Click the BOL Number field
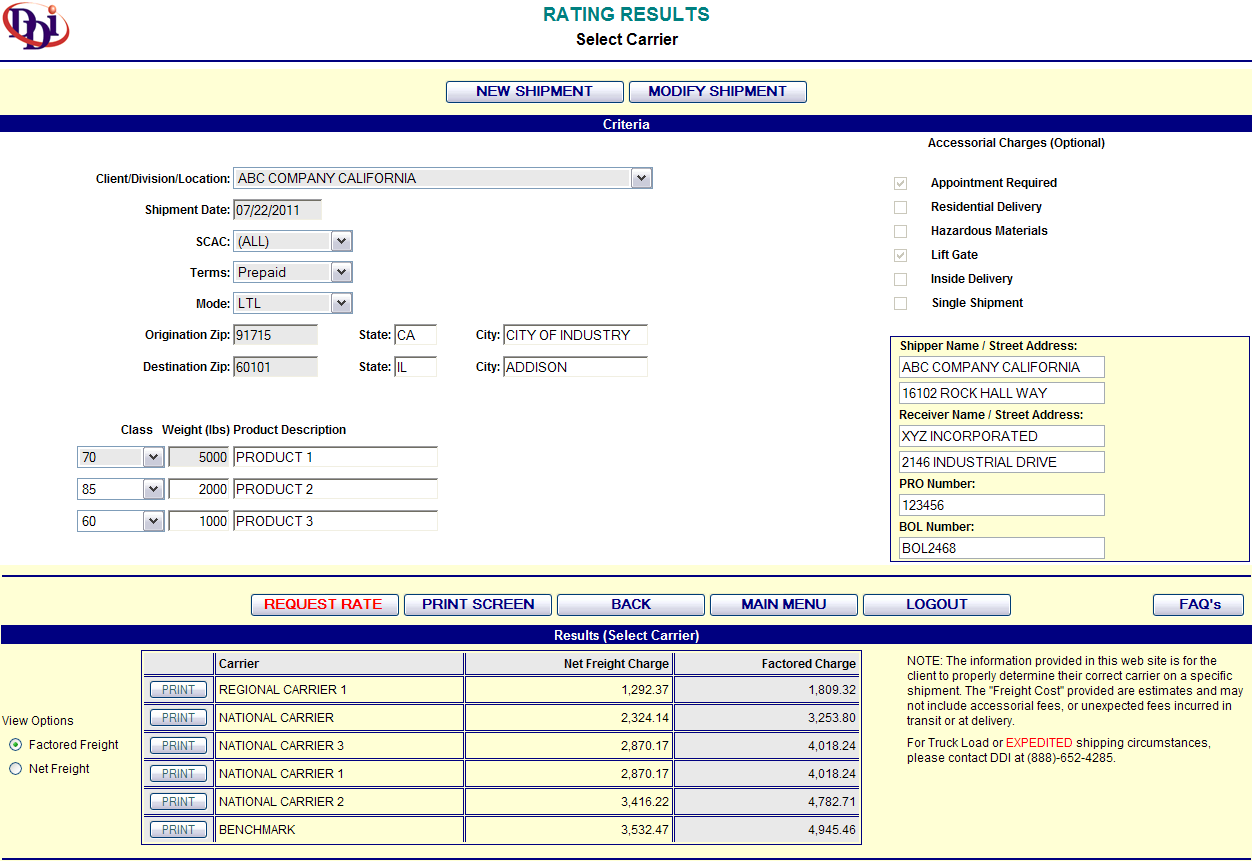This screenshot has width=1255, height=864. (1002, 548)
